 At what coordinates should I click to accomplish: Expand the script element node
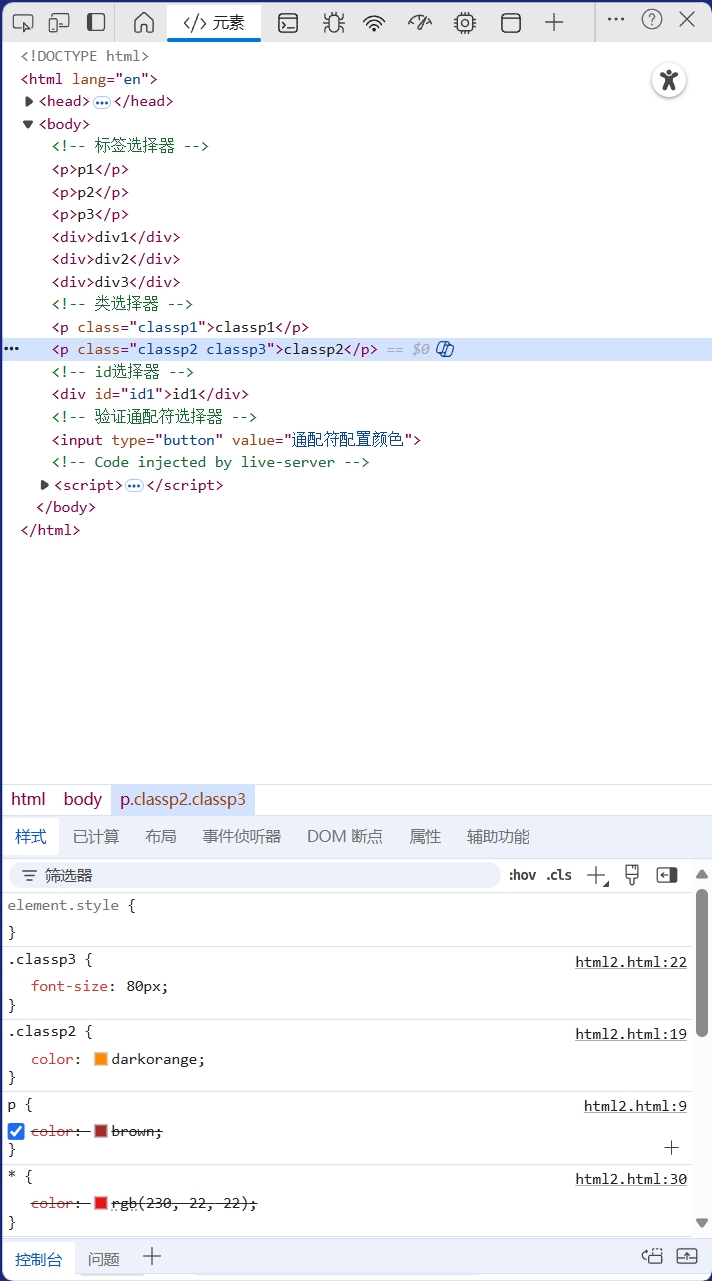tap(44, 485)
